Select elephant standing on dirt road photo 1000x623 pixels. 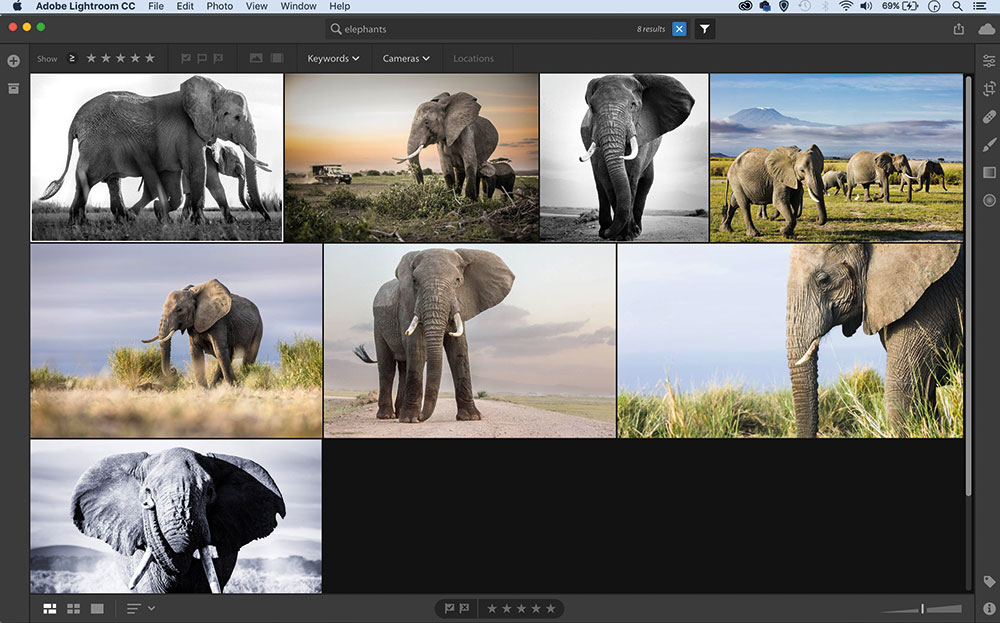469,341
